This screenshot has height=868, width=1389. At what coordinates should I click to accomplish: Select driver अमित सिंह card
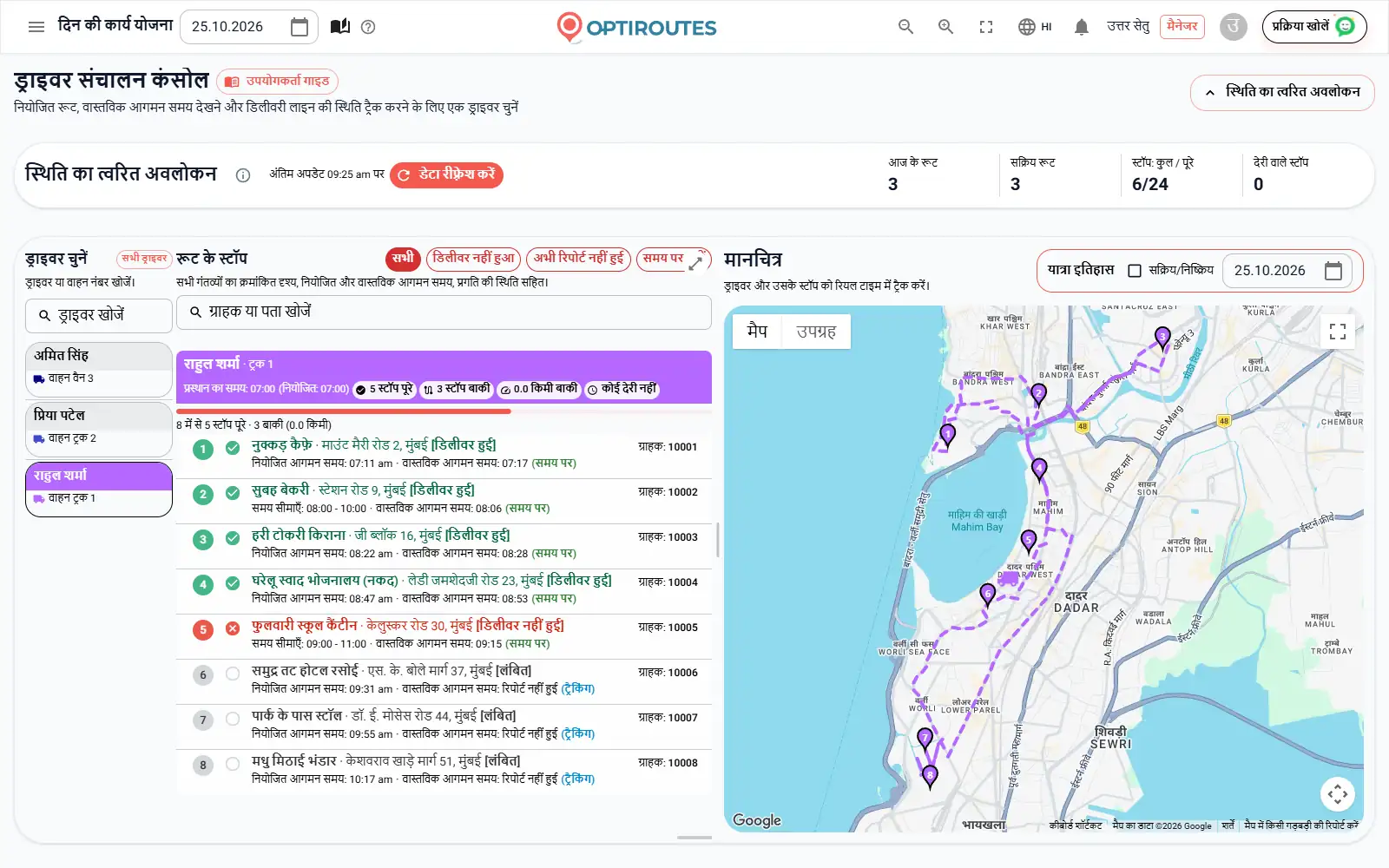pos(99,369)
